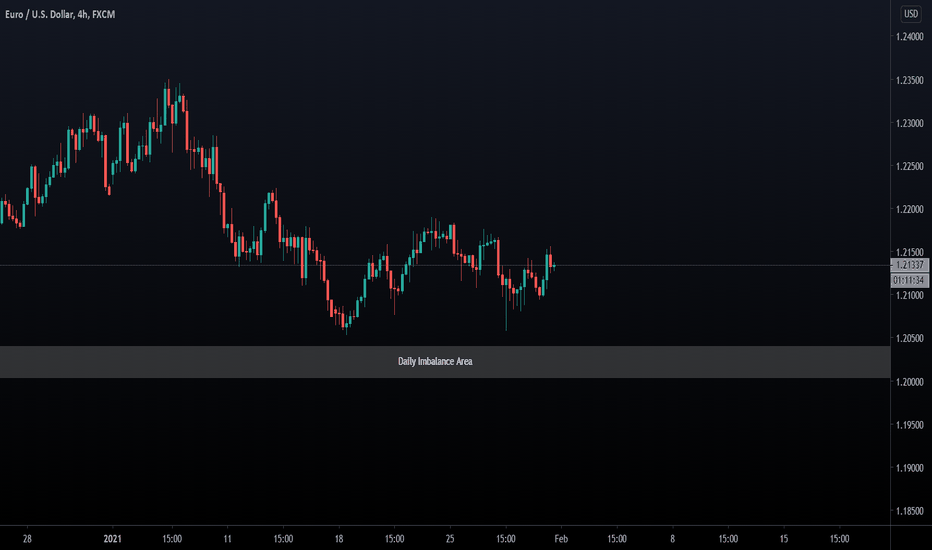
Task: Click the 1.19500 price axis label
Action: pyautogui.click(x=909, y=425)
